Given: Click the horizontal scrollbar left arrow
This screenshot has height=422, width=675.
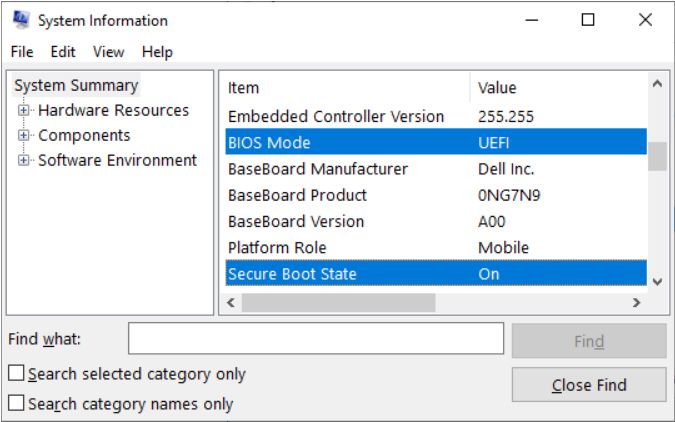Looking at the screenshot, I should pos(232,302).
